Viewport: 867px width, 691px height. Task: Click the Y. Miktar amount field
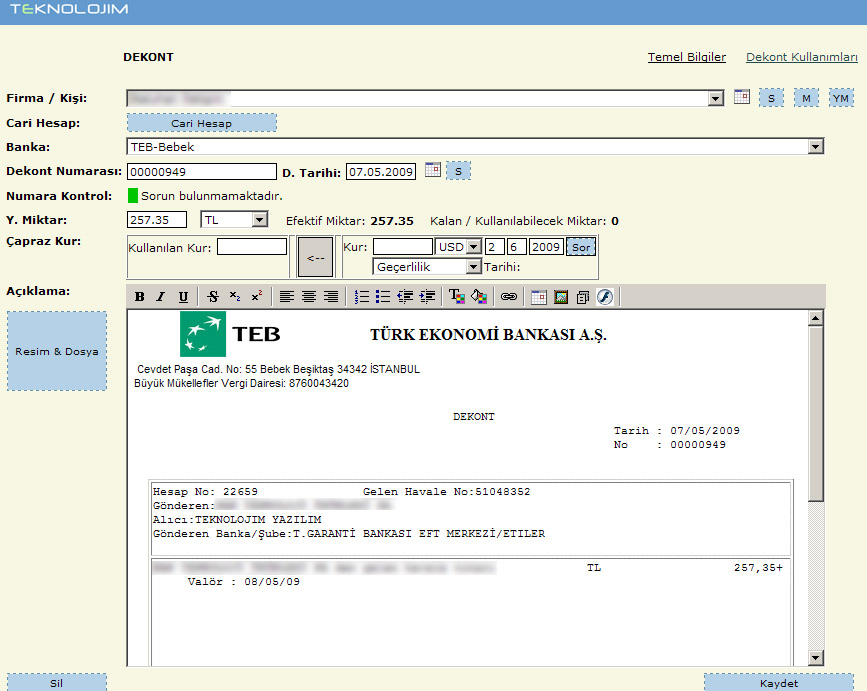point(156,219)
